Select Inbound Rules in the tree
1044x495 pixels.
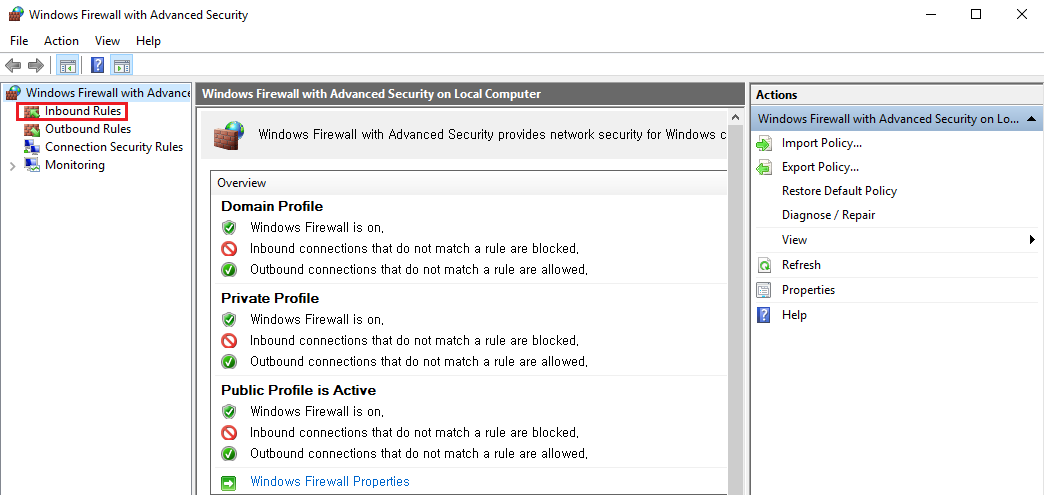[x=82, y=111]
